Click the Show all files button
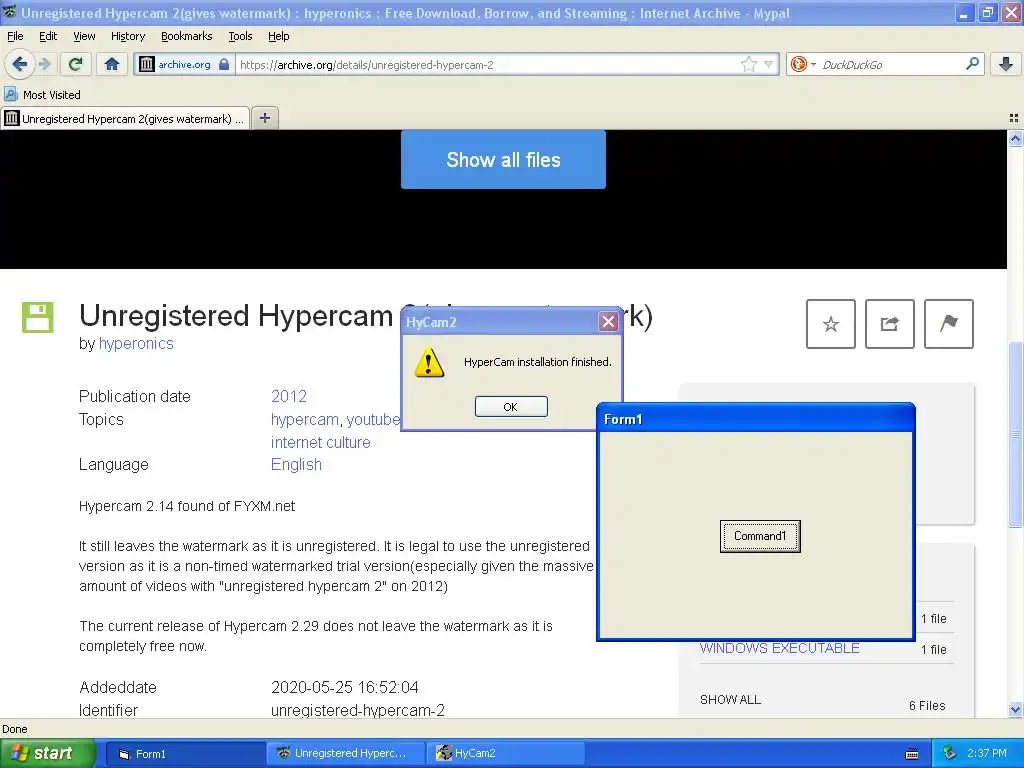This screenshot has width=1024, height=768. (x=503, y=159)
